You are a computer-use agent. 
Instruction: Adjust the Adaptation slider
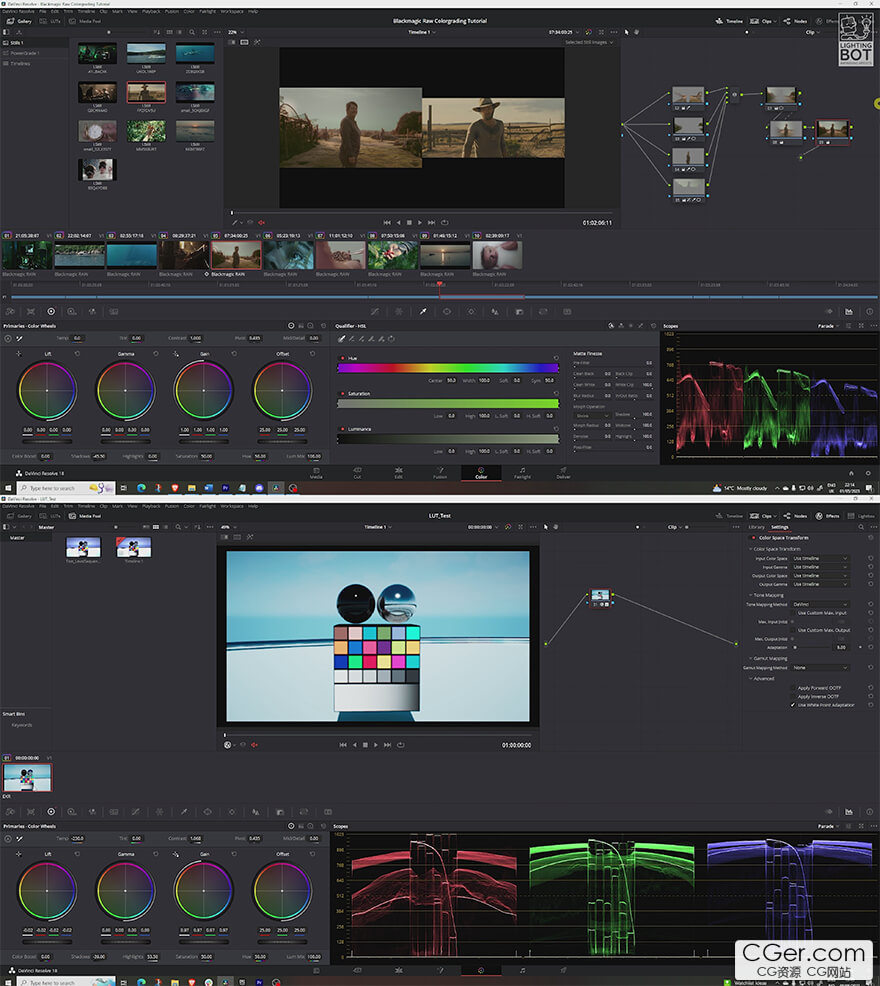point(811,647)
